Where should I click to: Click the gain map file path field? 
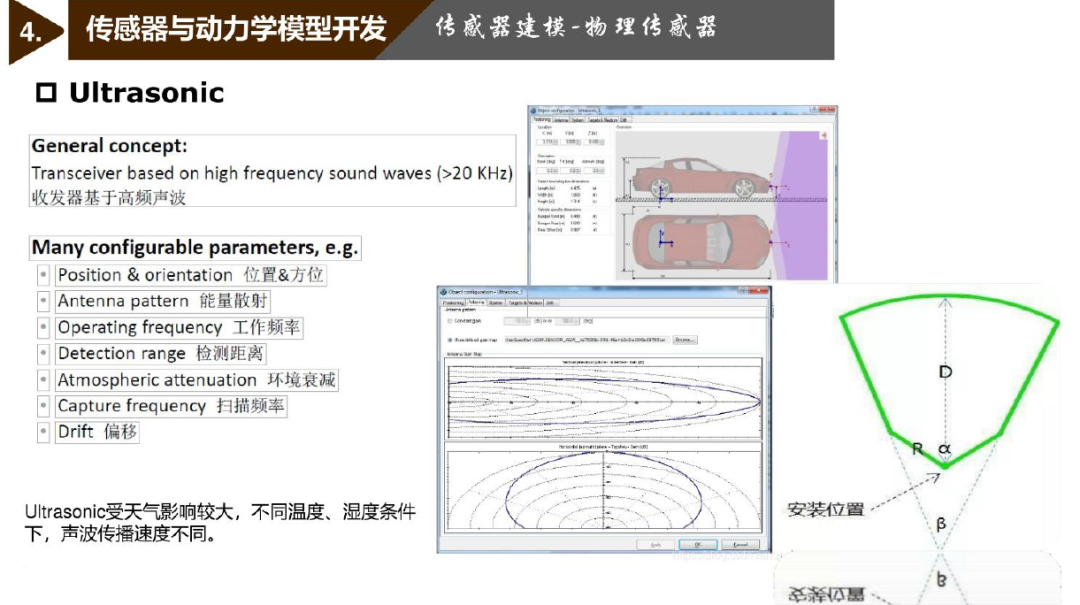[x=587, y=340]
